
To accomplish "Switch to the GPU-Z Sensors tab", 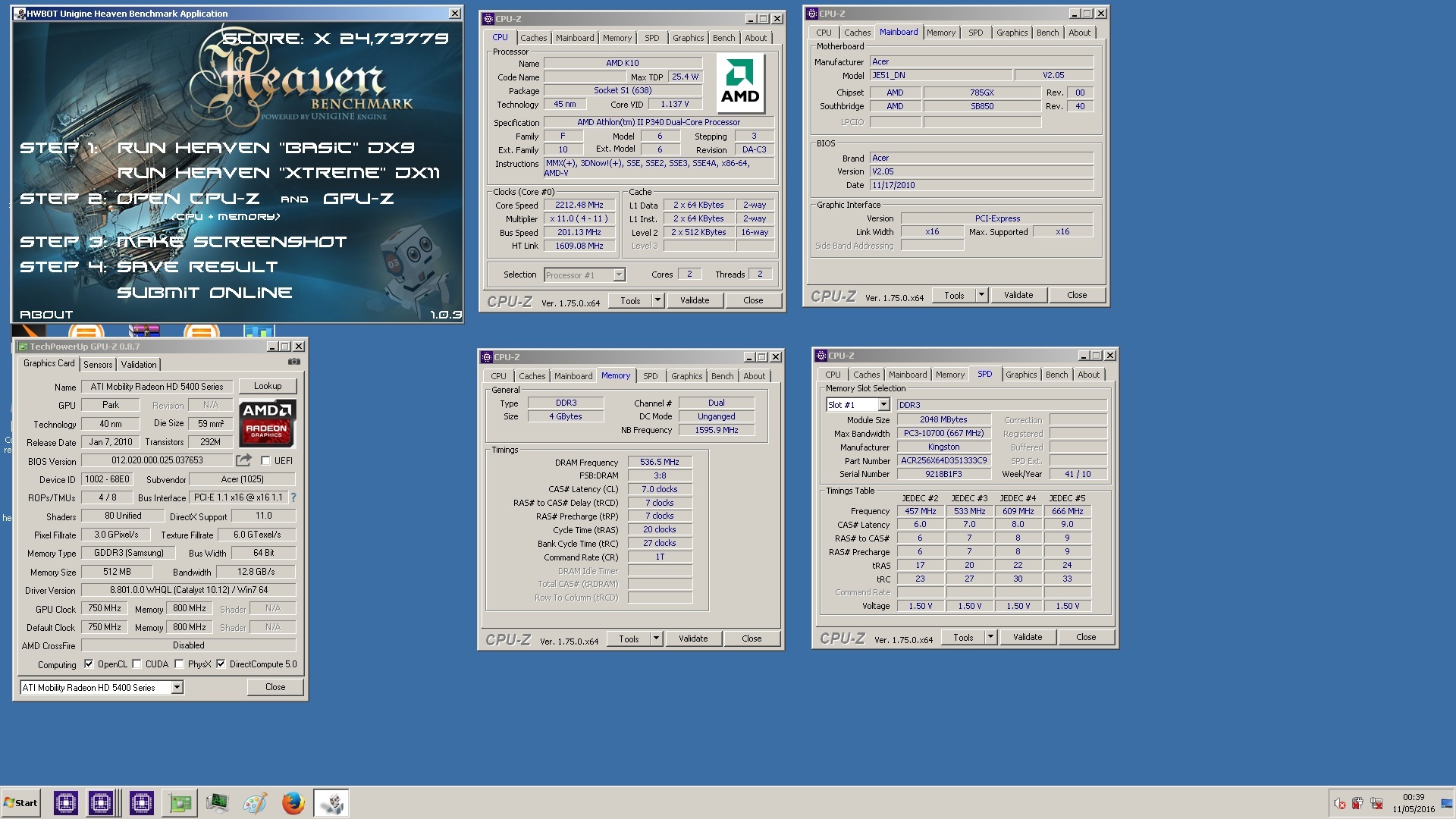I will pyautogui.click(x=98, y=365).
